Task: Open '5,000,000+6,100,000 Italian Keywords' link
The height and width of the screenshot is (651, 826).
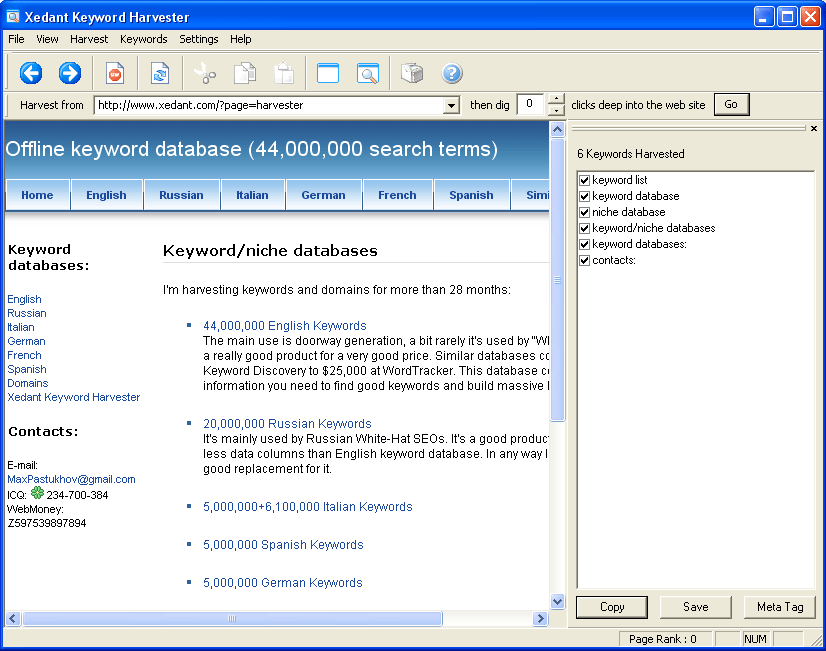Action: (x=308, y=507)
